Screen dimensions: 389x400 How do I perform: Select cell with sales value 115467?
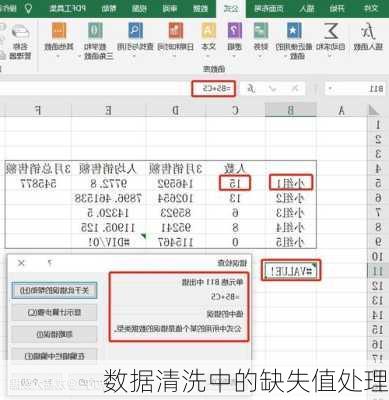pos(176,242)
